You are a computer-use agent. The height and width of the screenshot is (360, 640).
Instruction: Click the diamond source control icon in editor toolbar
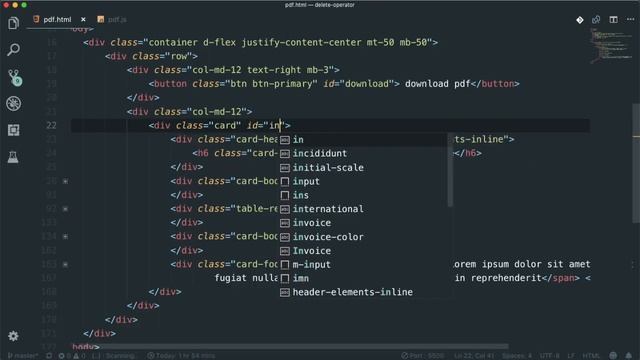pos(580,20)
